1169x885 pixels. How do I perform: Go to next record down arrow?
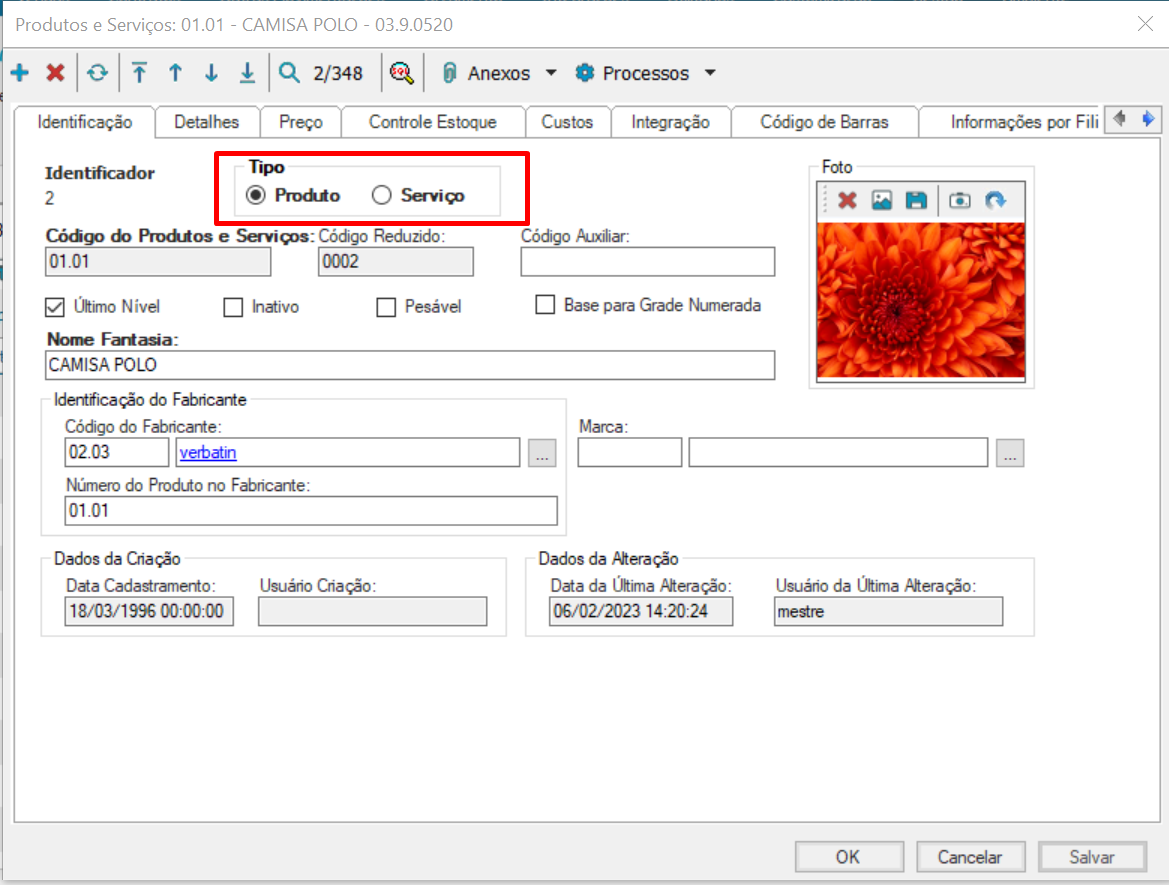(x=211, y=73)
